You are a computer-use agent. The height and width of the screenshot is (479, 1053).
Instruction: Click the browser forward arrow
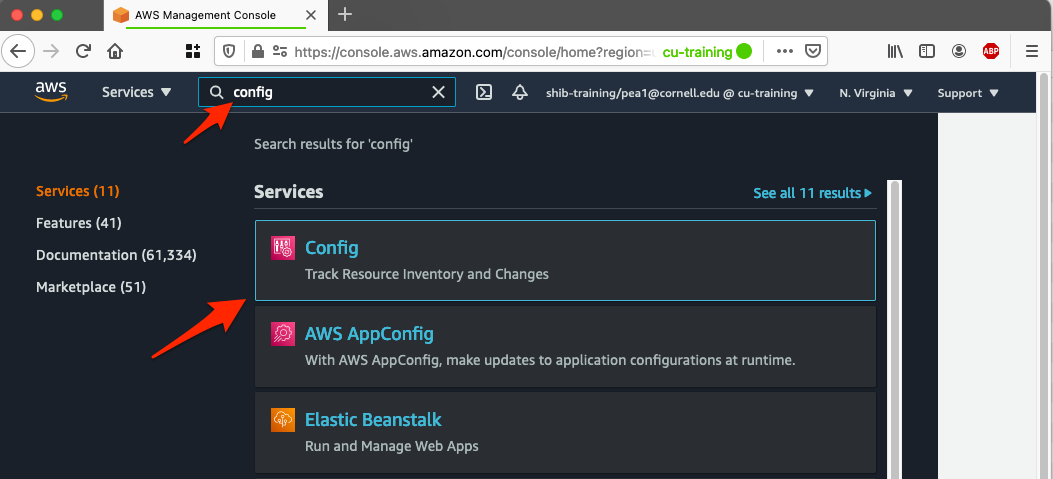51,51
